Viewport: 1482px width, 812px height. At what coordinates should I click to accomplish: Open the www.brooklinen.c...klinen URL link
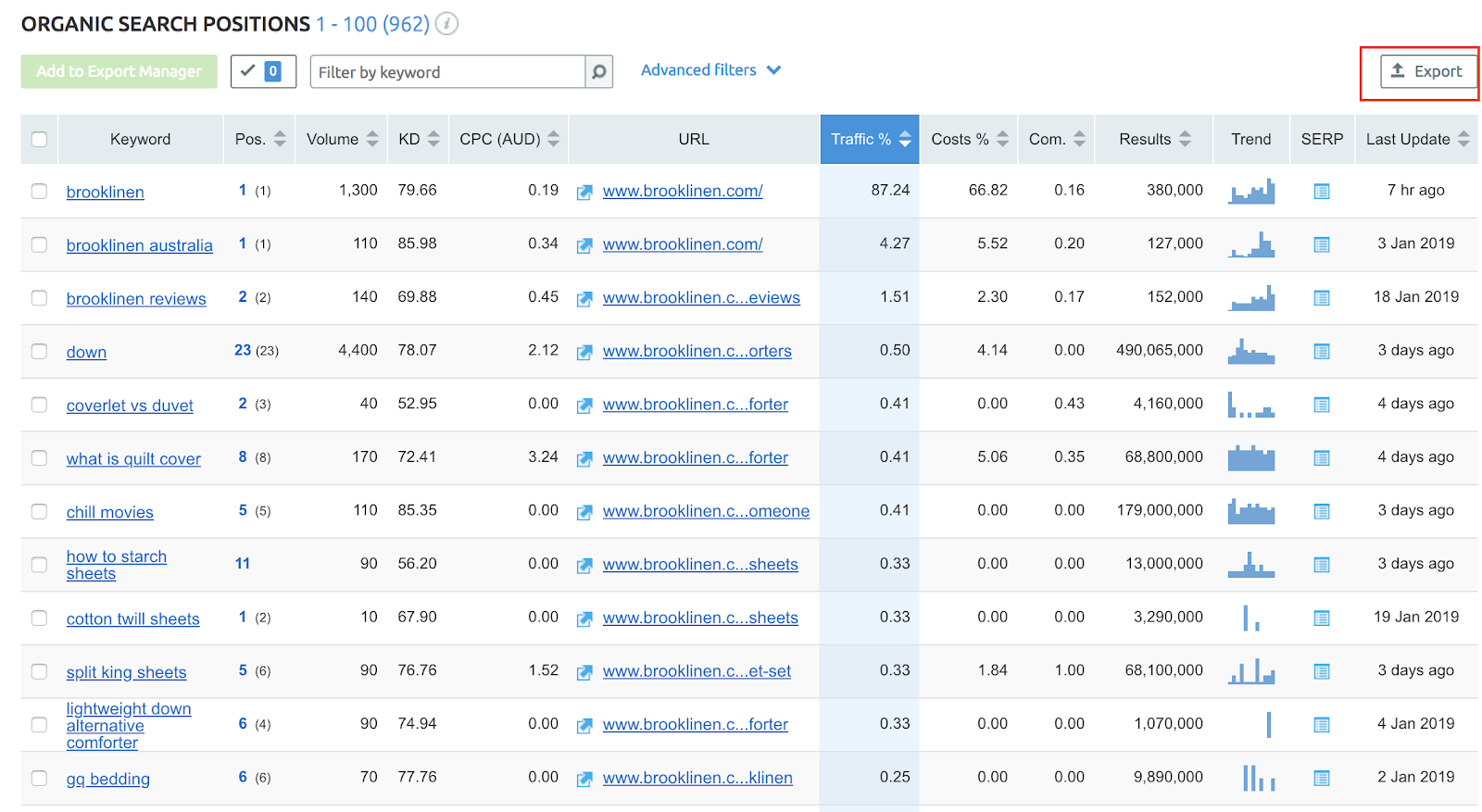point(697,778)
